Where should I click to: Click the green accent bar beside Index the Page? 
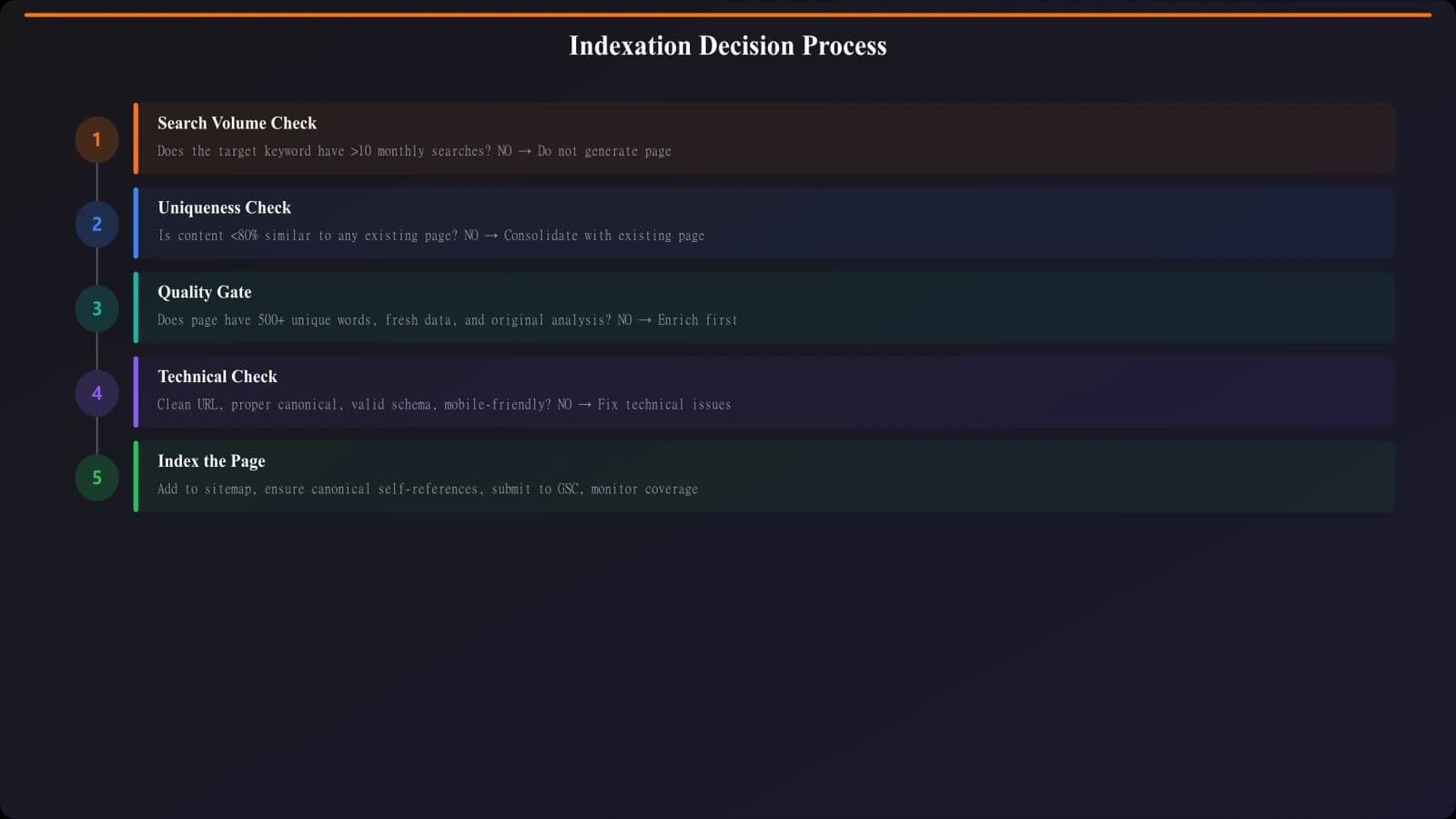(x=135, y=476)
